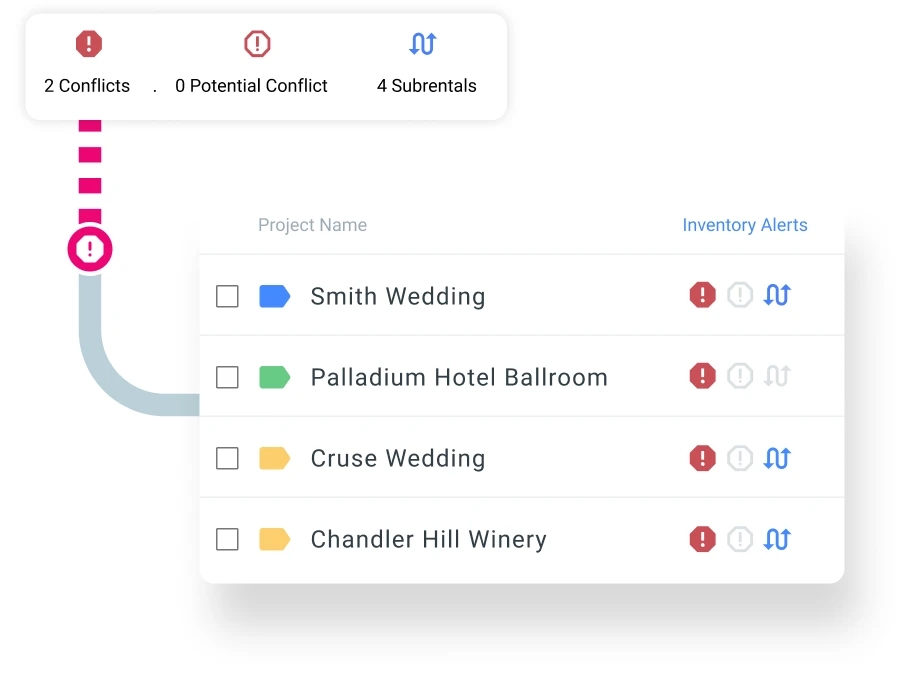Viewport: 903px width, 675px height.
Task: Click Smith Wedding blue subrental icon
Action: 777,295
